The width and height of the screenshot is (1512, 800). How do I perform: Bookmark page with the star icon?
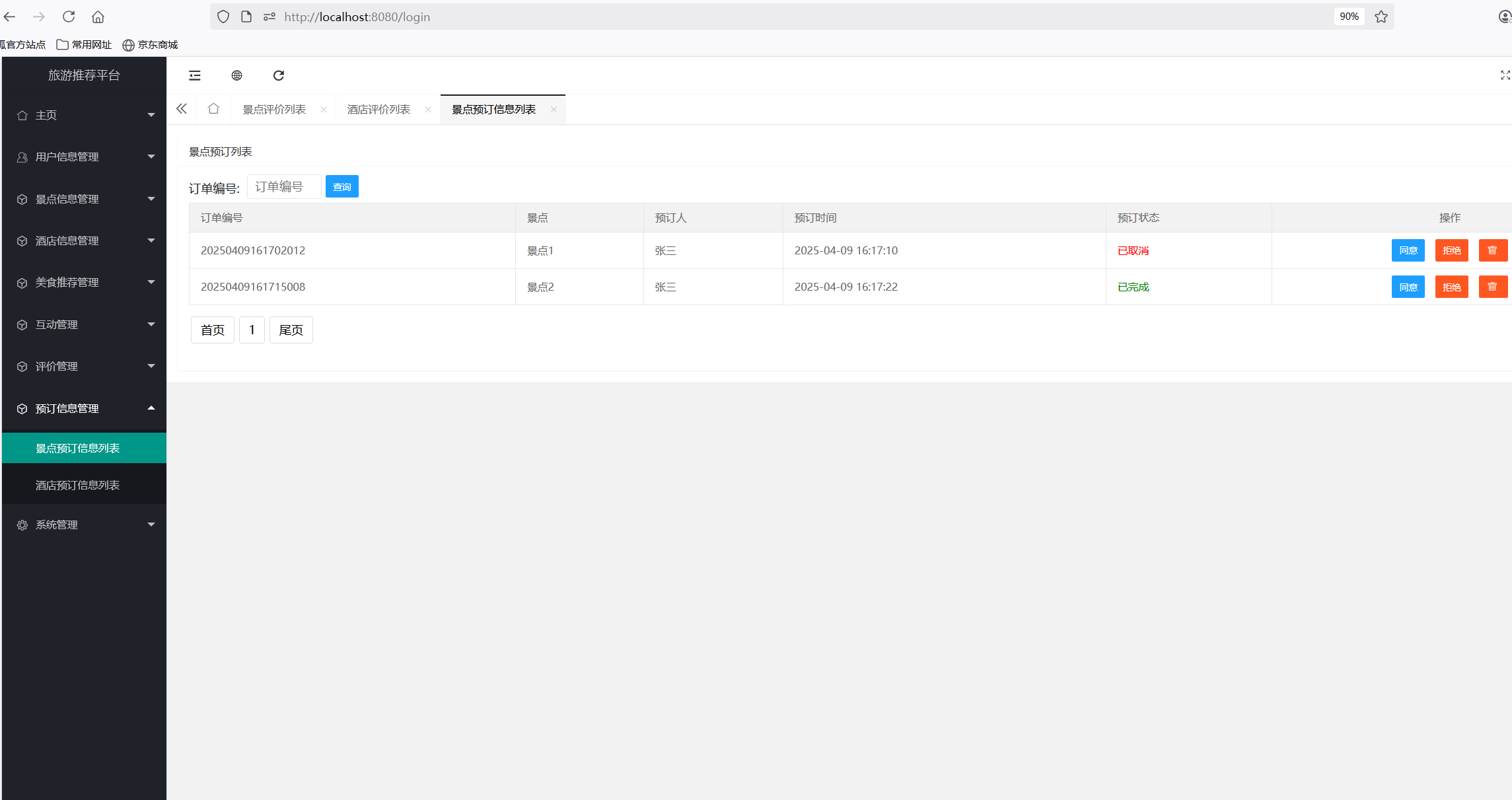pyautogui.click(x=1381, y=17)
